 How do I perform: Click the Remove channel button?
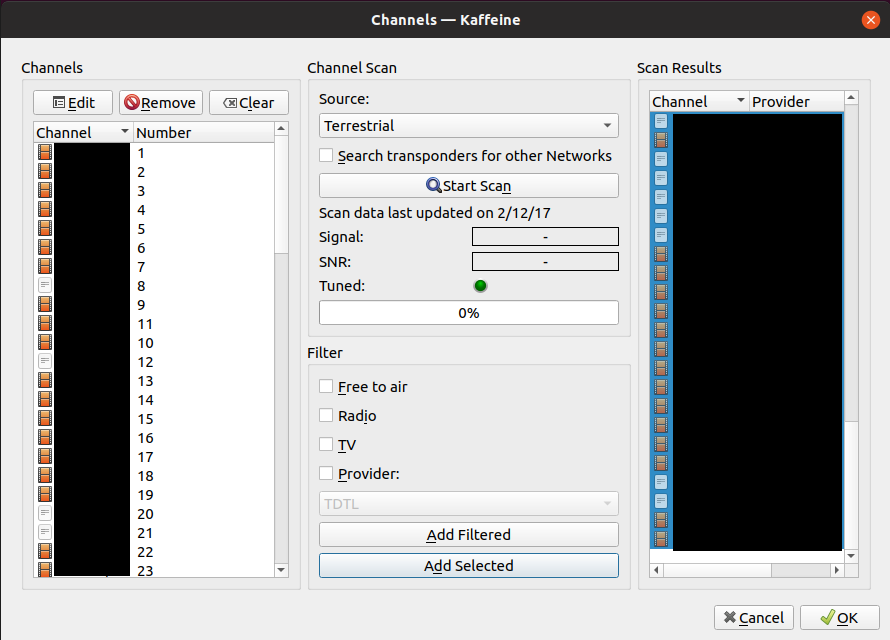pyautogui.click(x=161, y=103)
